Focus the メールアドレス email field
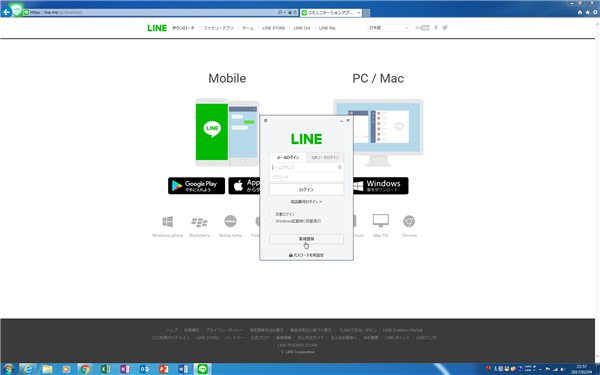600x375 pixels. [x=307, y=168]
